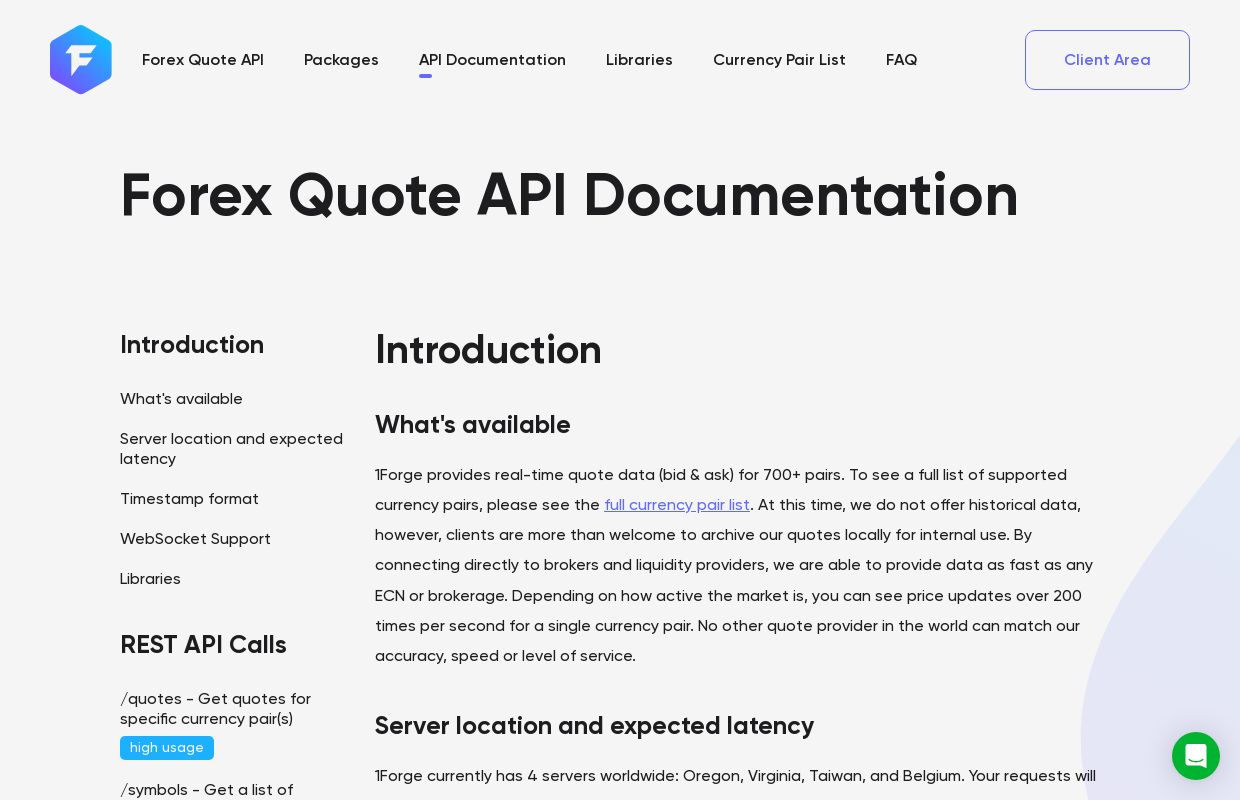1240x800 pixels.
Task: Follow the full currency pair list link
Action: [x=677, y=505]
